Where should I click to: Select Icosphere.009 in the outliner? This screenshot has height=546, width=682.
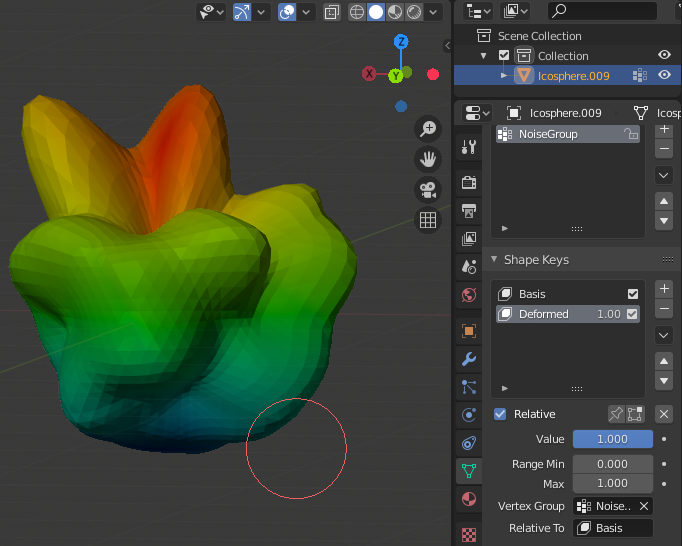point(573,76)
